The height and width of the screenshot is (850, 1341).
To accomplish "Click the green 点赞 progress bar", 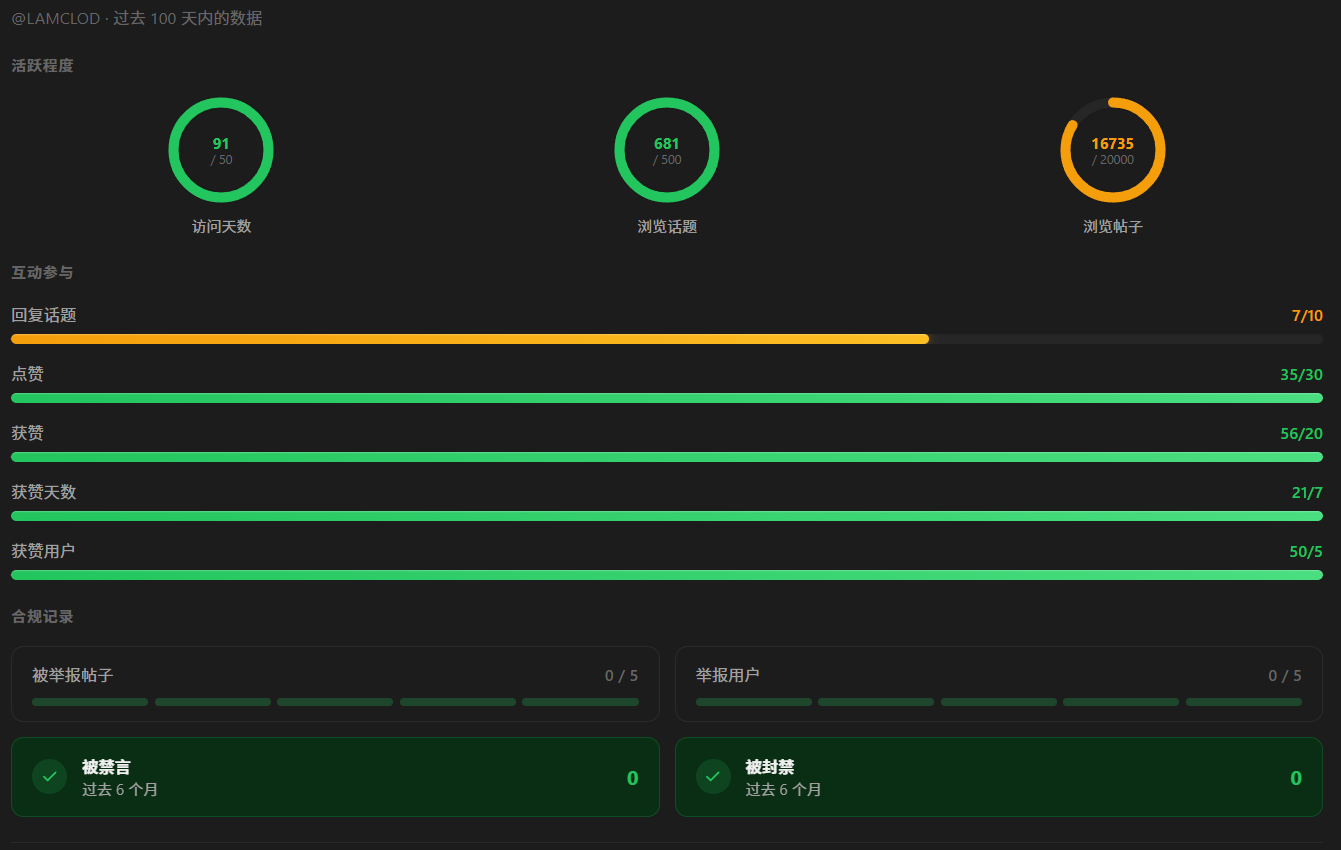I will (x=667, y=398).
